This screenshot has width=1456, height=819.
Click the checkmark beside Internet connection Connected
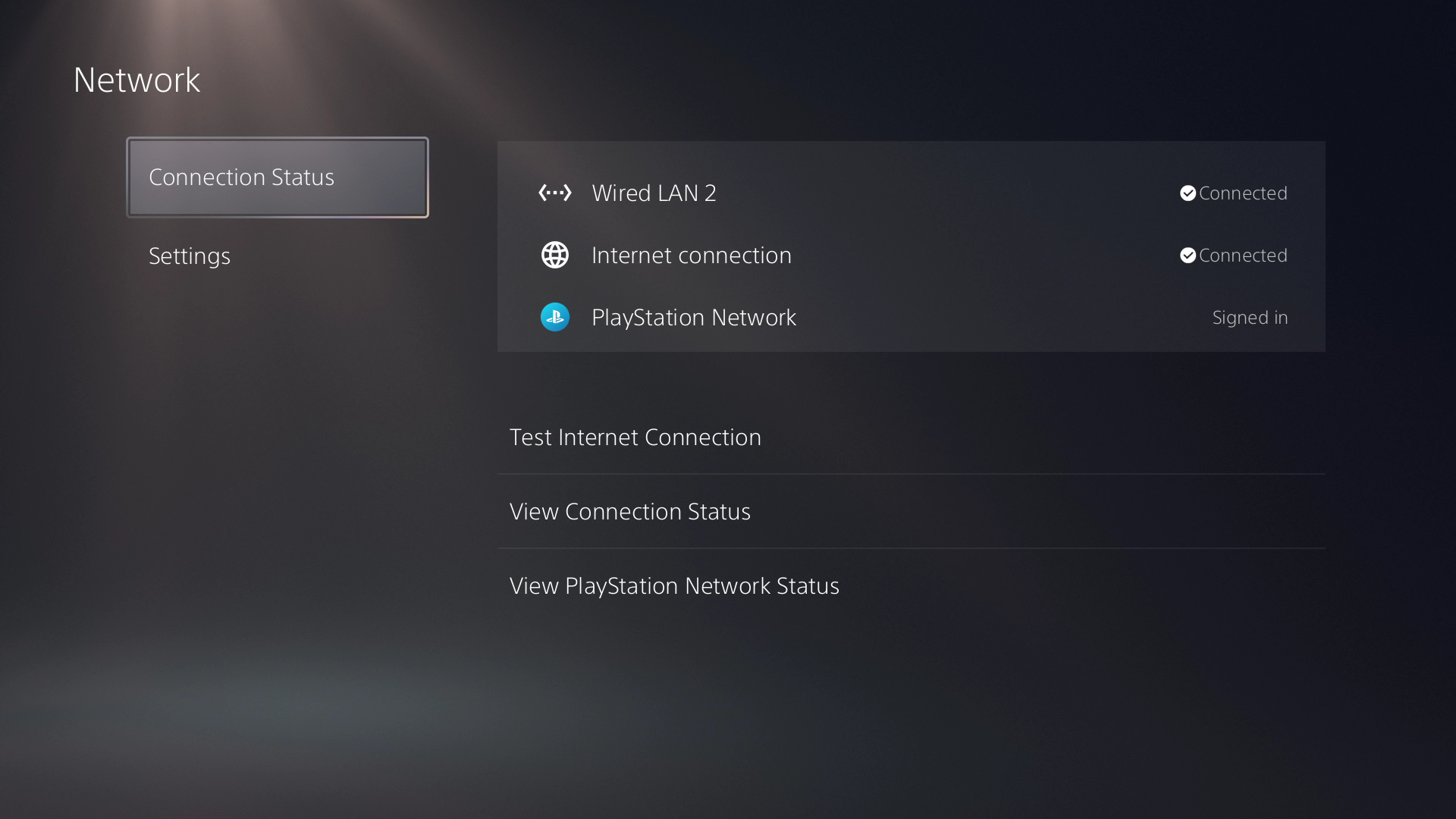pos(1188,256)
